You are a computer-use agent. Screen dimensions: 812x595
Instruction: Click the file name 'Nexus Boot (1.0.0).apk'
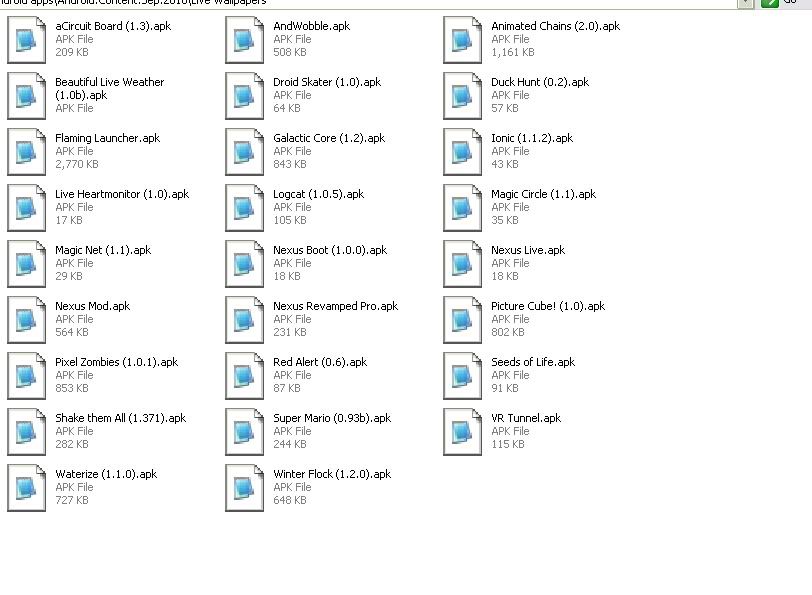[x=330, y=250]
